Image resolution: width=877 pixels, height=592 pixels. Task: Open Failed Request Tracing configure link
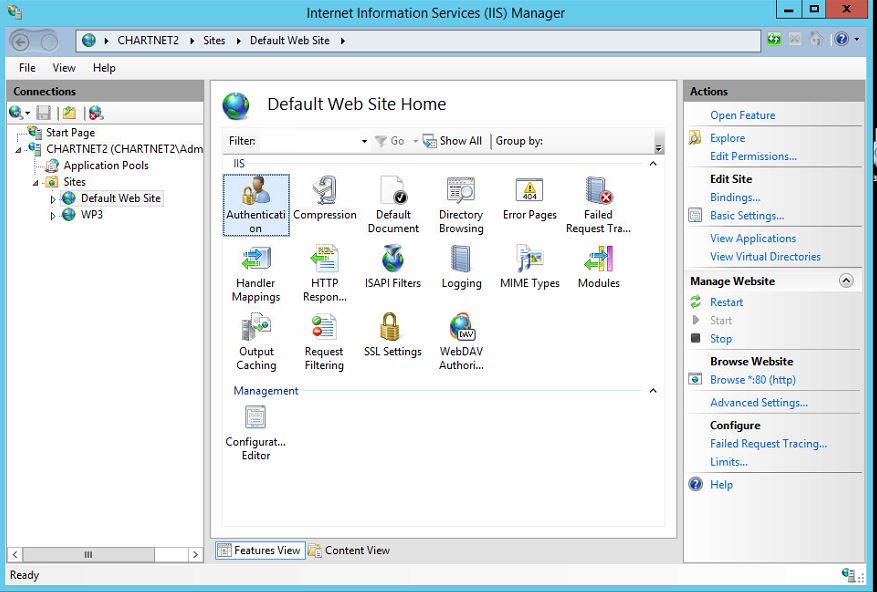768,444
